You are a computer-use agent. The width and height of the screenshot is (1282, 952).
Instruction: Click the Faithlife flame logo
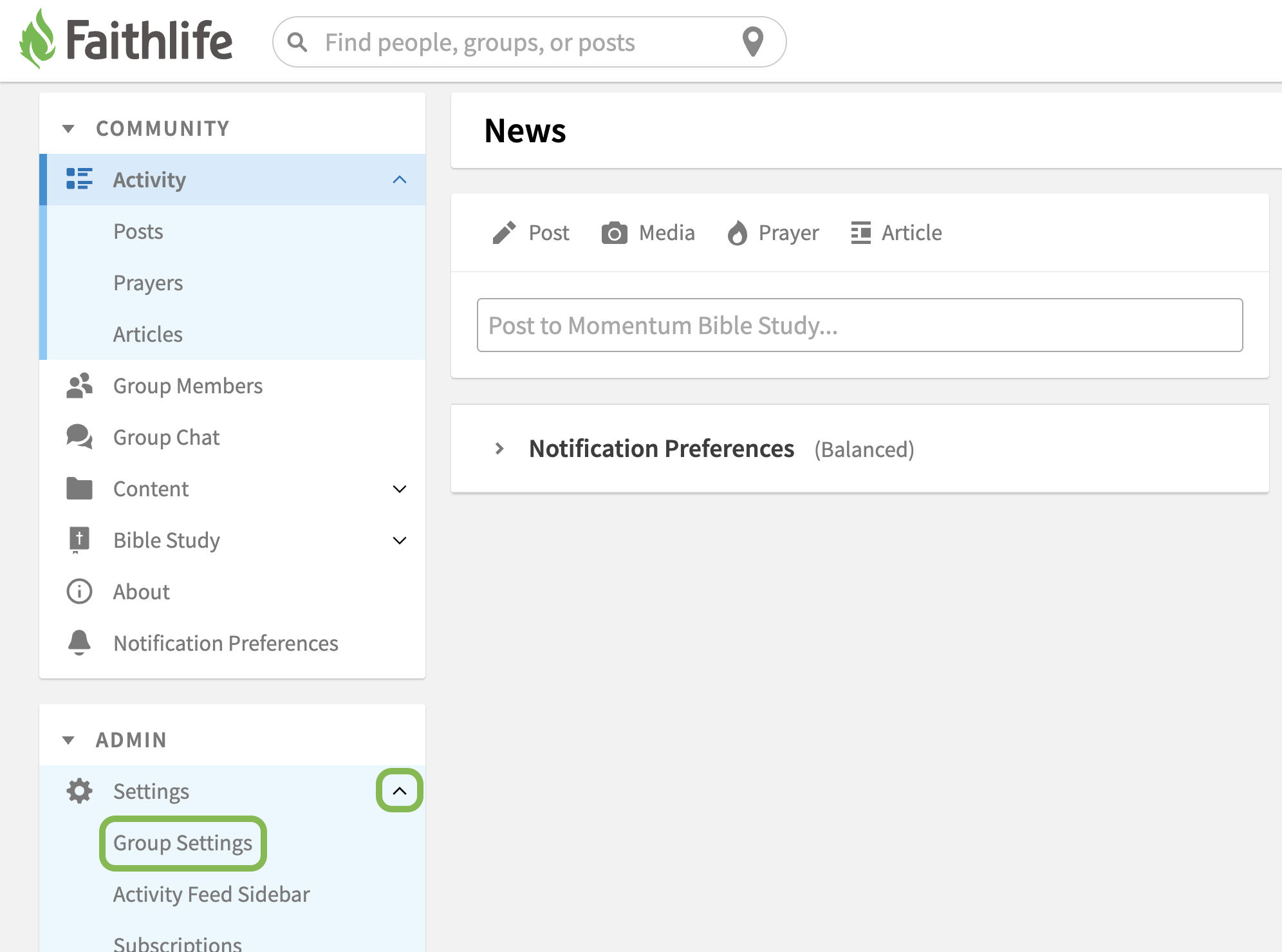tap(37, 39)
